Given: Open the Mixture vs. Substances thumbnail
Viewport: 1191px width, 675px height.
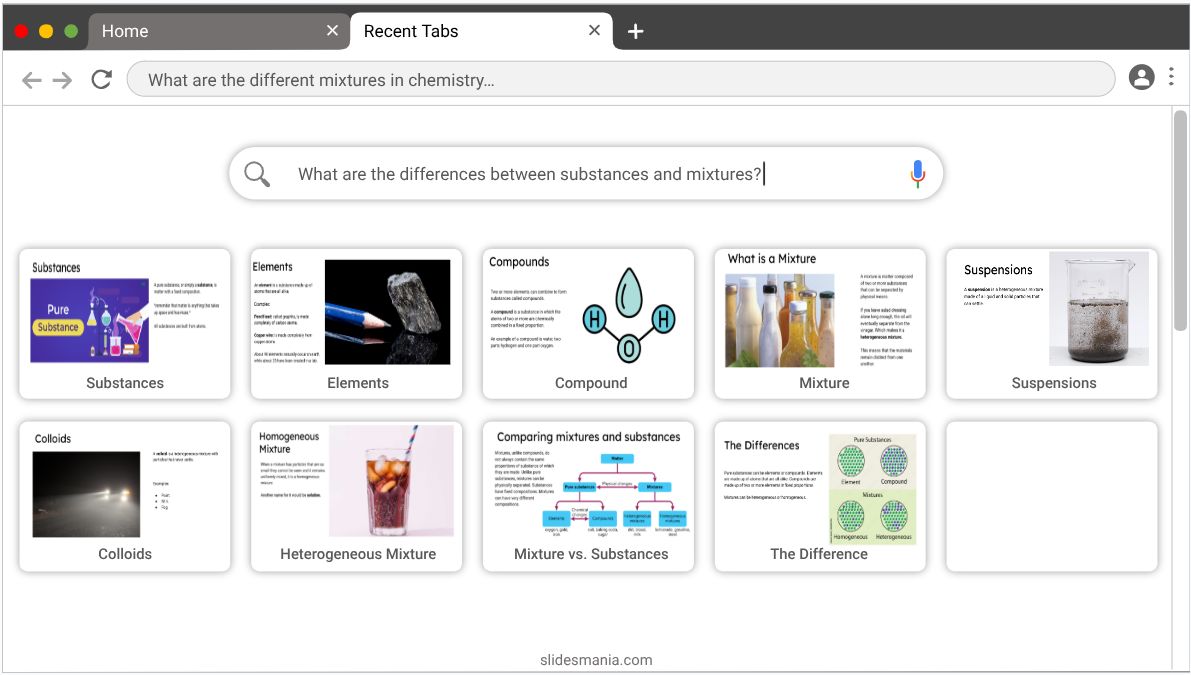Looking at the screenshot, I should point(588,497).
